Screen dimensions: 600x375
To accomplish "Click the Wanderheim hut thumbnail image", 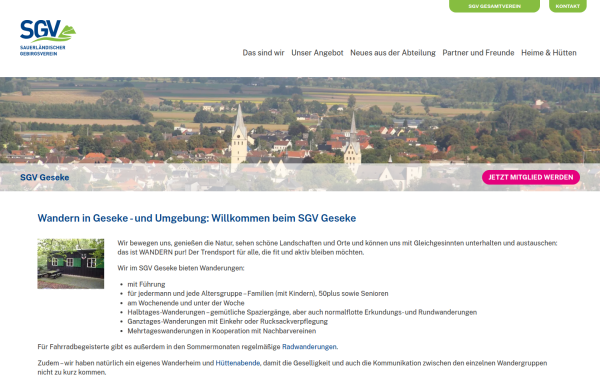I will (71, 264).
